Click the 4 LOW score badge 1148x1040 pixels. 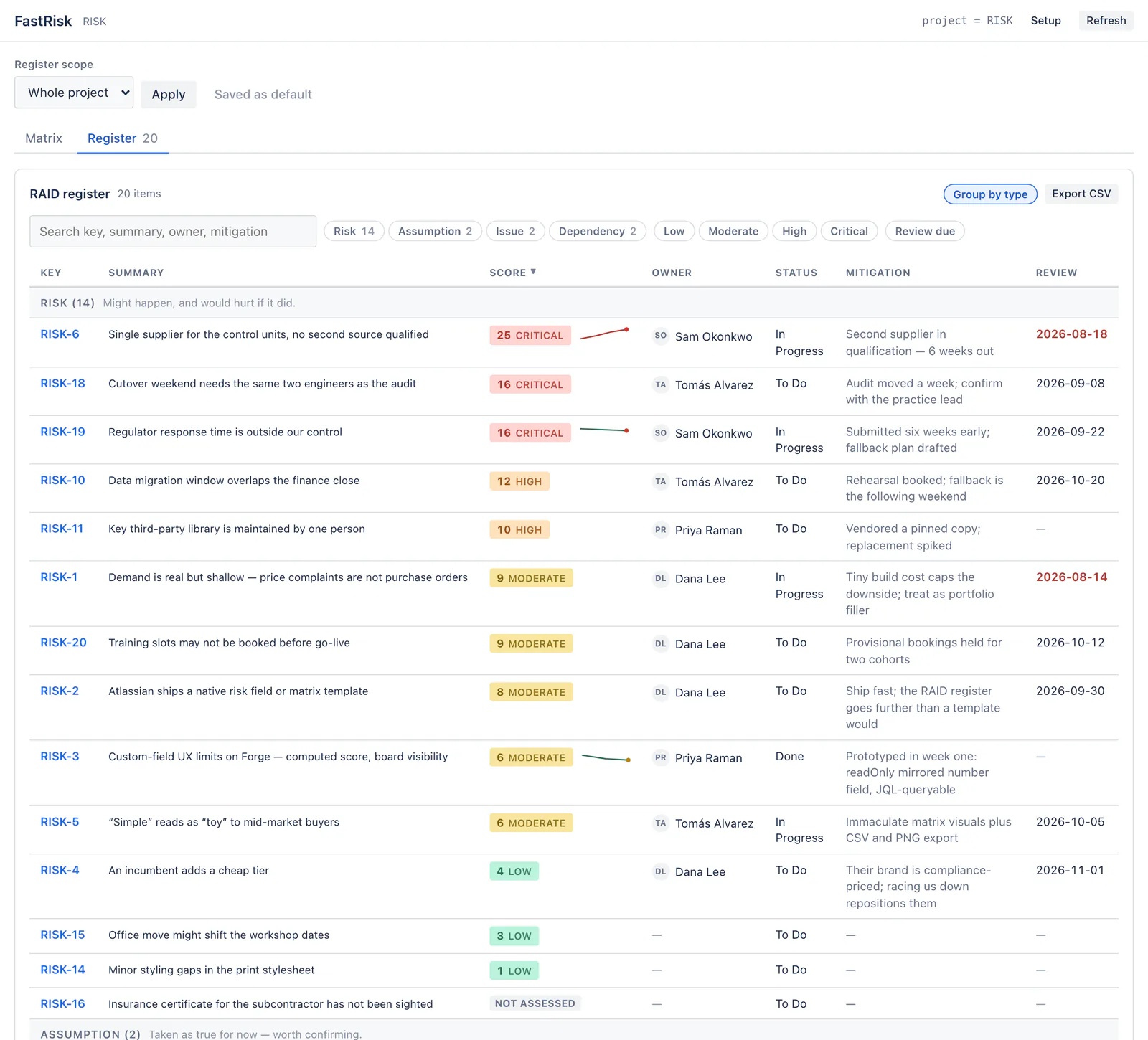(514, 871)
